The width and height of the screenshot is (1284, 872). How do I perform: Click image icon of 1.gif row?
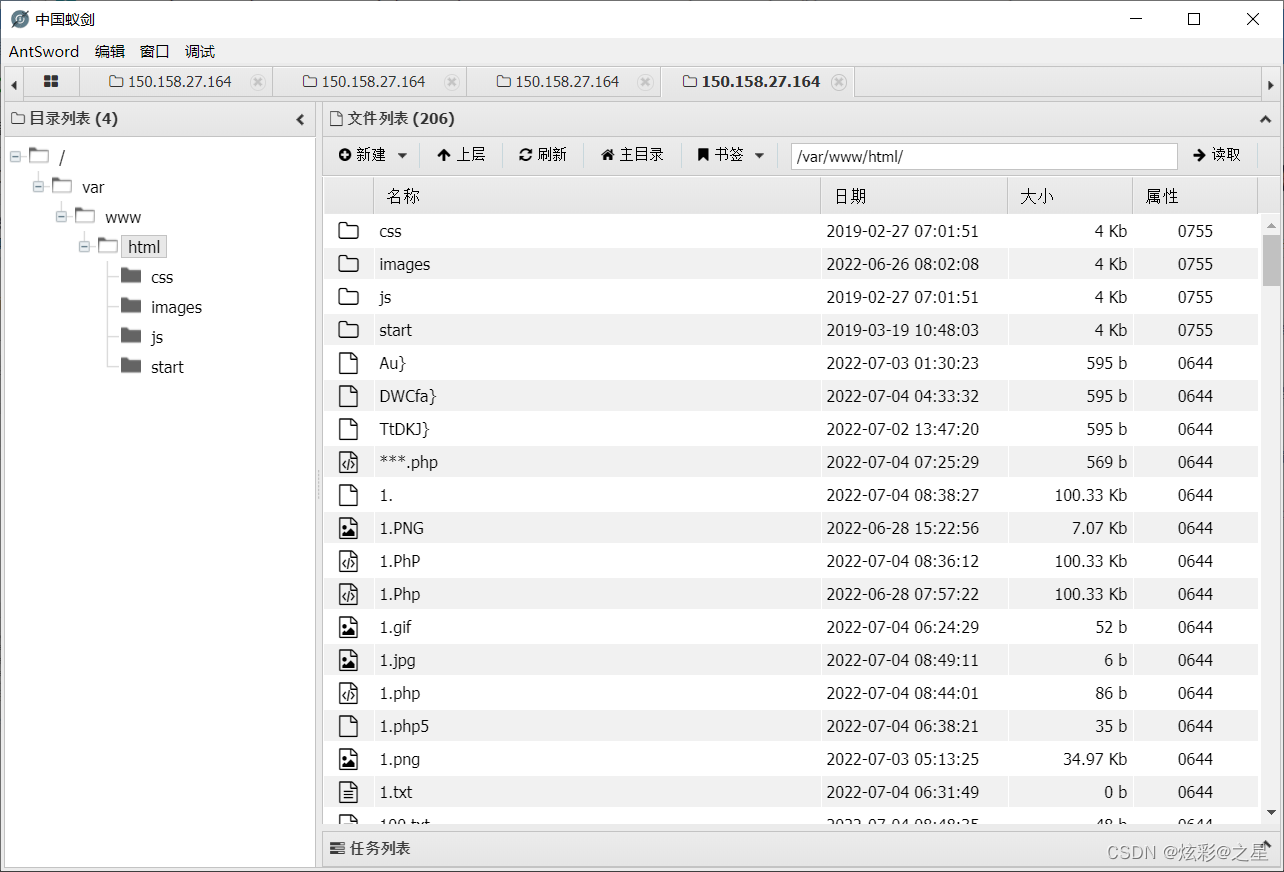coord(348,627)
